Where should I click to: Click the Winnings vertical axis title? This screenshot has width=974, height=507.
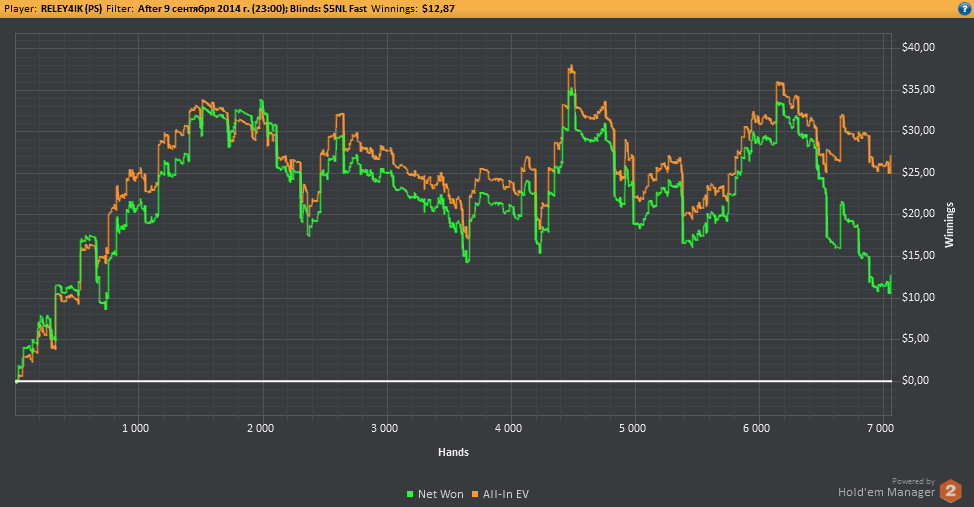click(949, 225)
